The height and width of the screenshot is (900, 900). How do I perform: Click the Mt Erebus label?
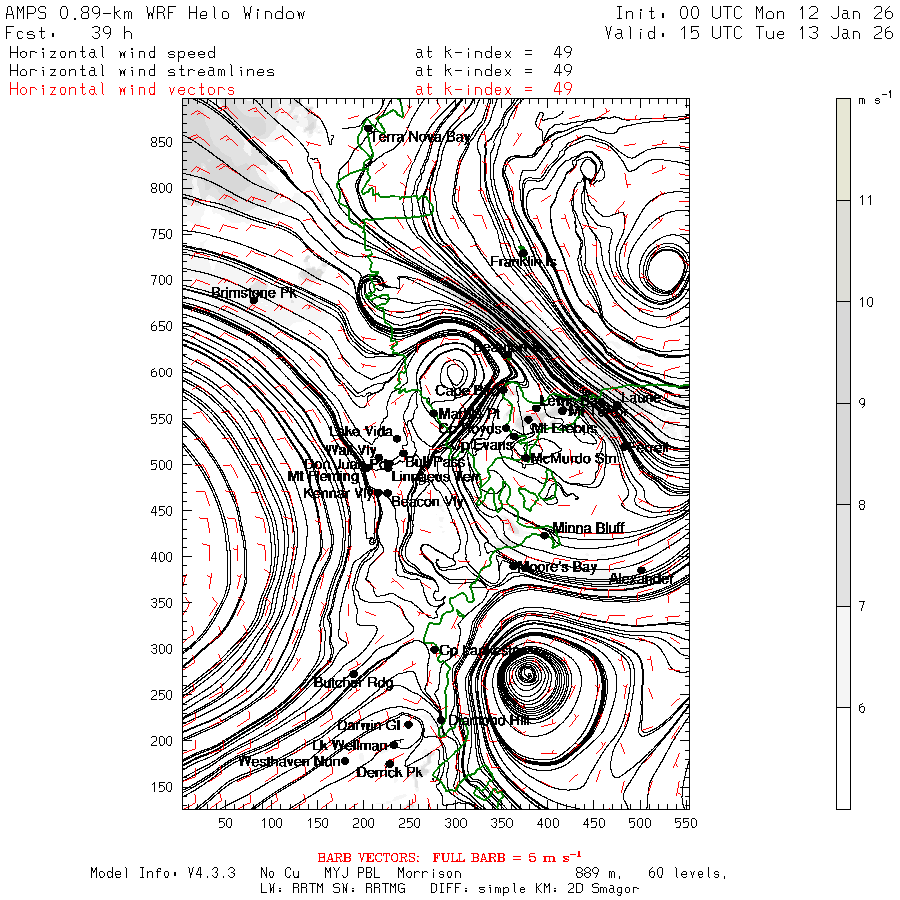pyautogui.click(x=564, y=428)
